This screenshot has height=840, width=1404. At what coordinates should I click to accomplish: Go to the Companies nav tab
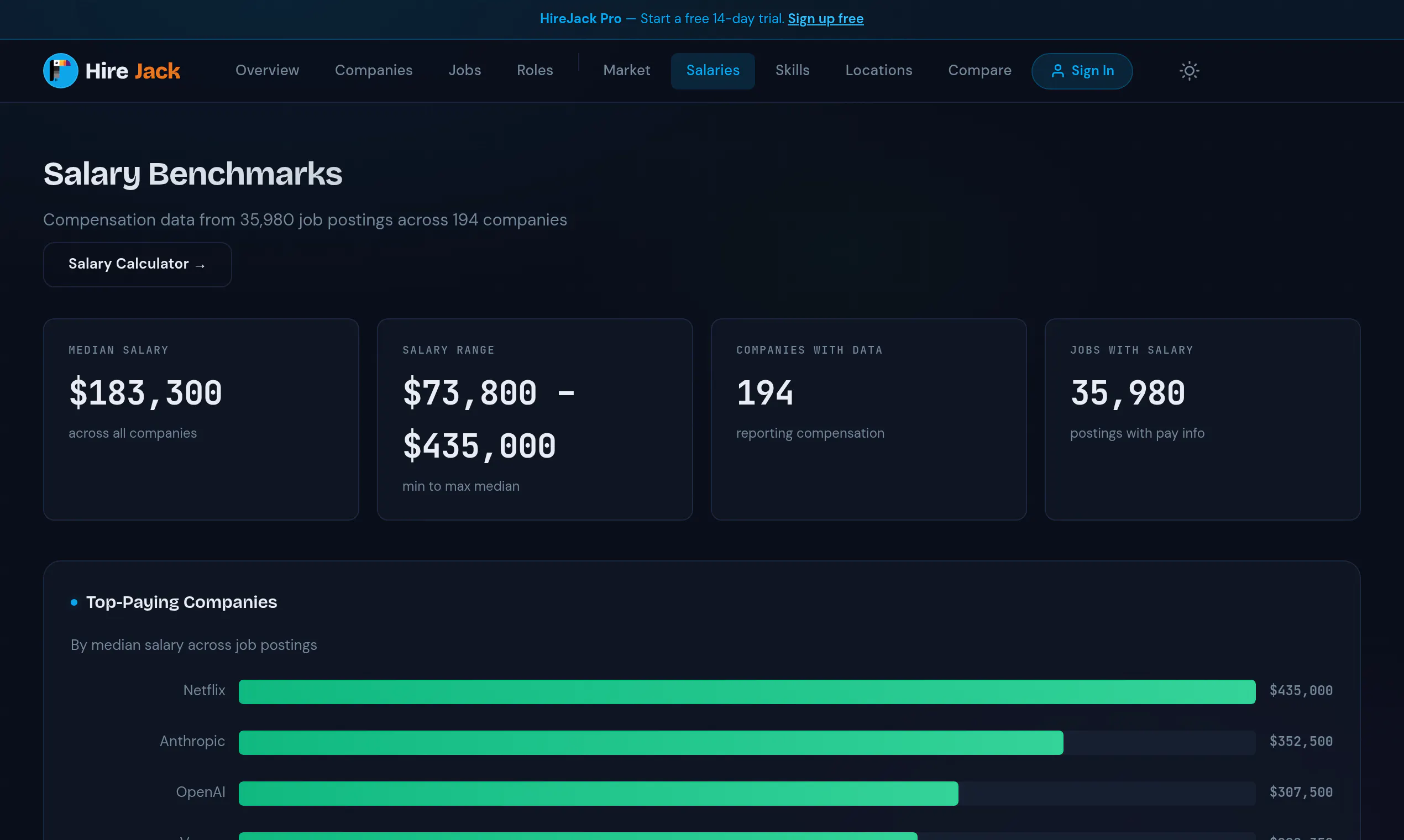pos(374,70)
